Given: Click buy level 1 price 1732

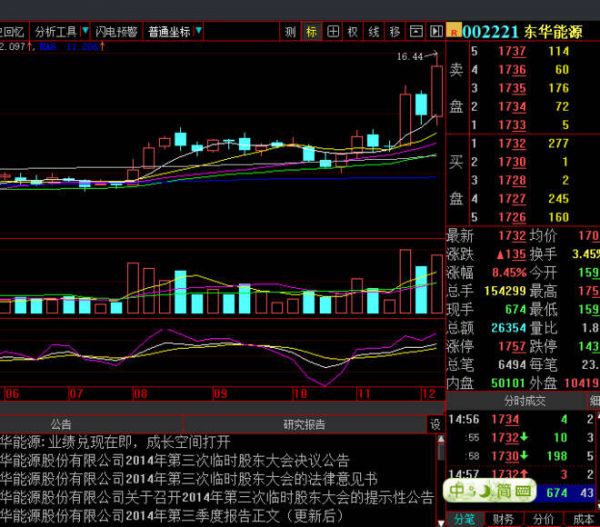Looking at the screenshot, I should click(512, 144).
